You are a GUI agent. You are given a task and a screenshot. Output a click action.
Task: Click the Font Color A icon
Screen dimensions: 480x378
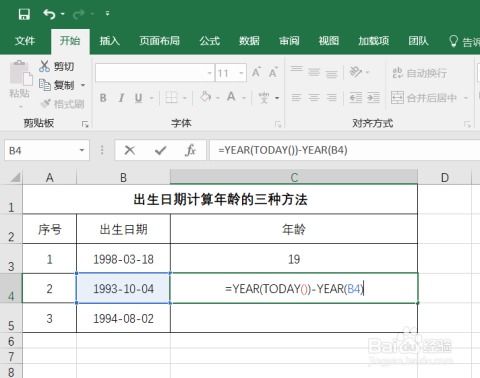pos(231,97)
